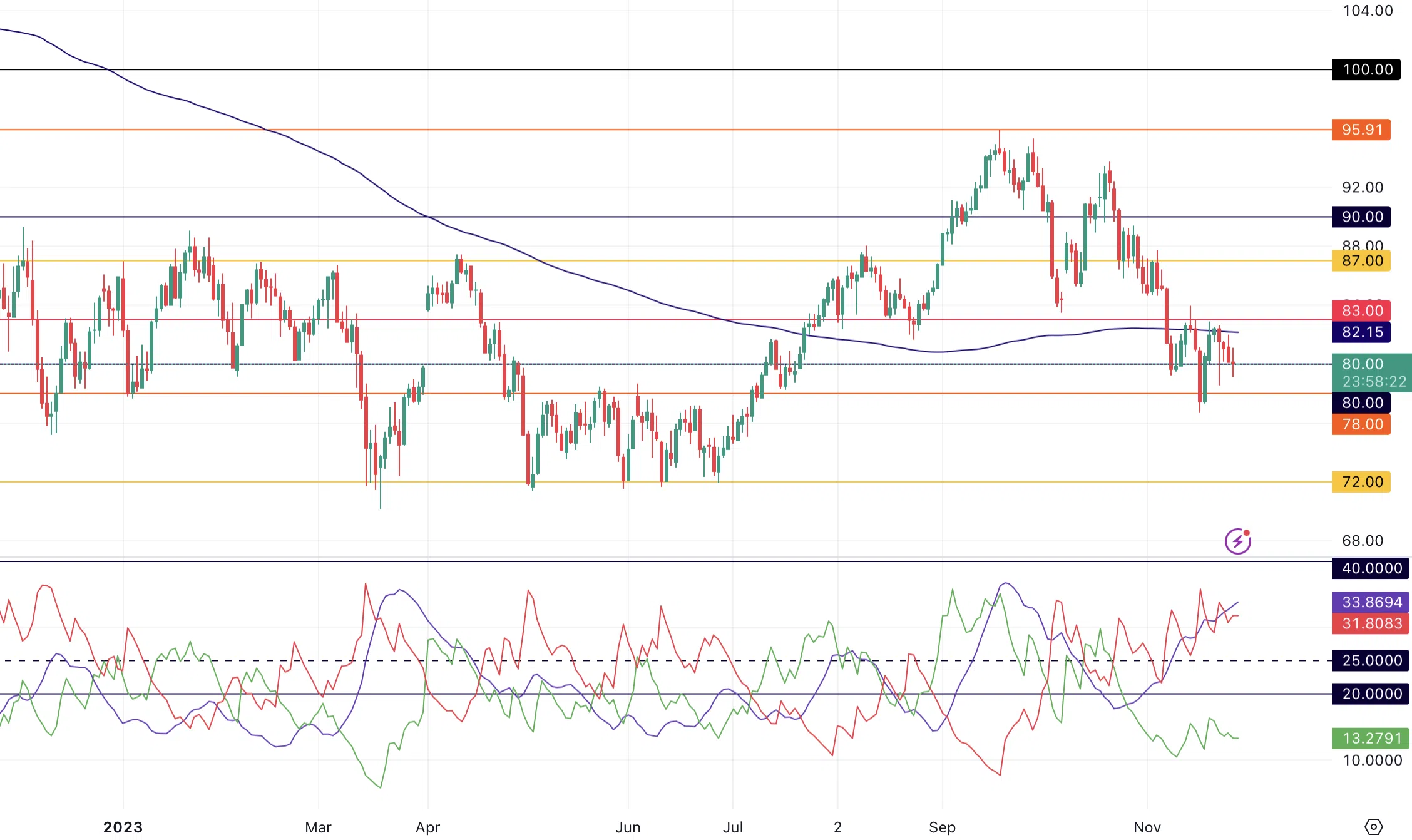Click green current price countdown label
1412x840 pixels.
click(1372, 373)
